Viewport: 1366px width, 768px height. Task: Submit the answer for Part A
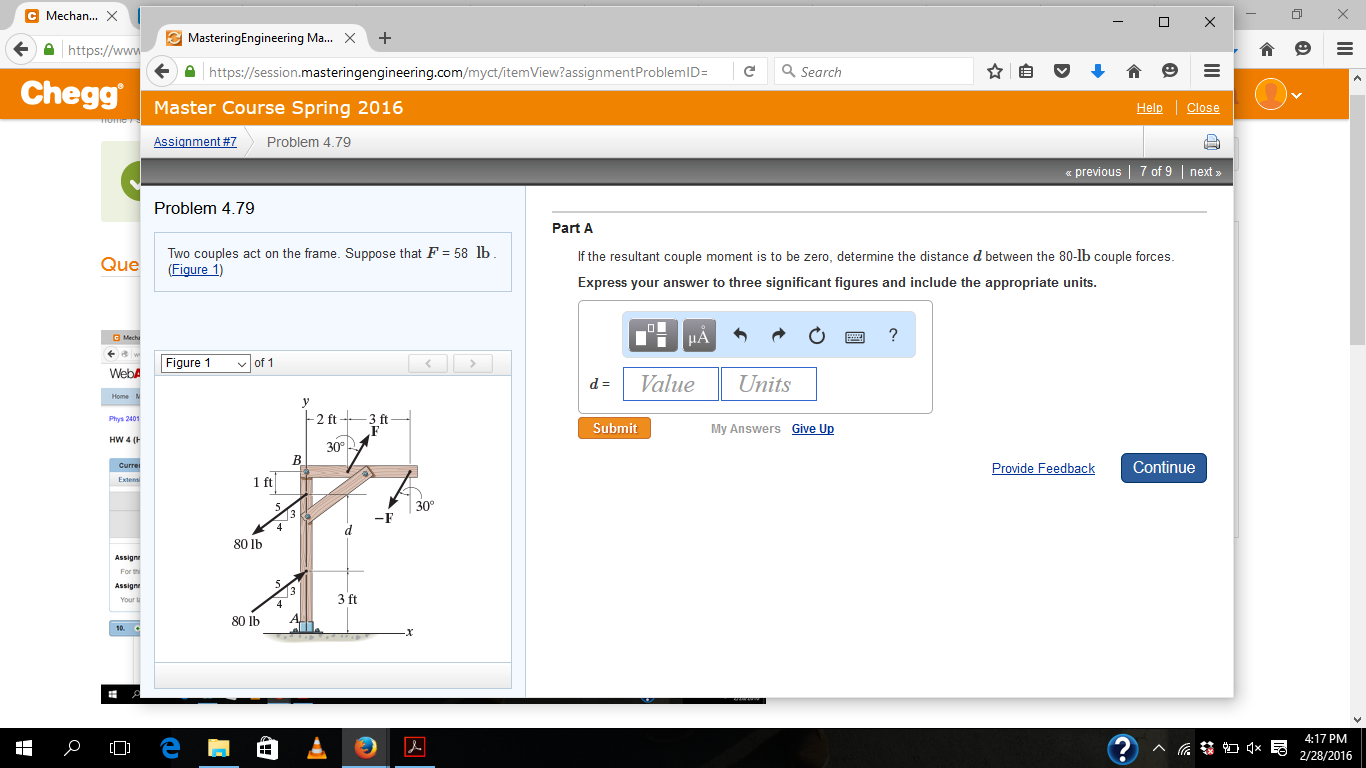(613, 427)
